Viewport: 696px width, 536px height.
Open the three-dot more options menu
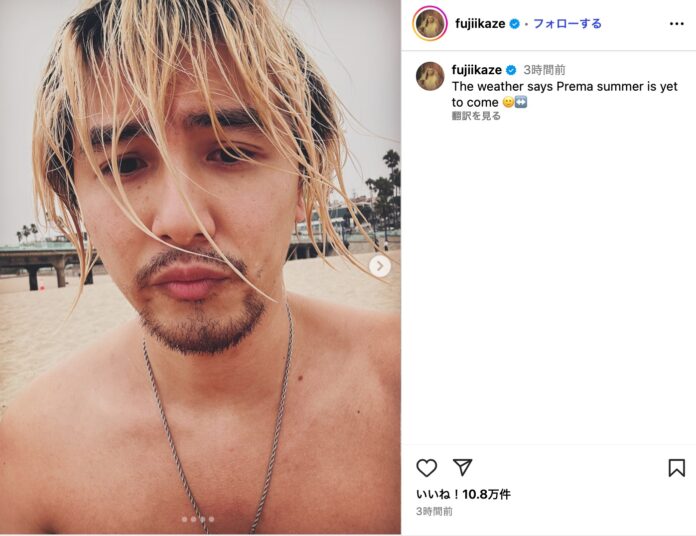point(676,24)
